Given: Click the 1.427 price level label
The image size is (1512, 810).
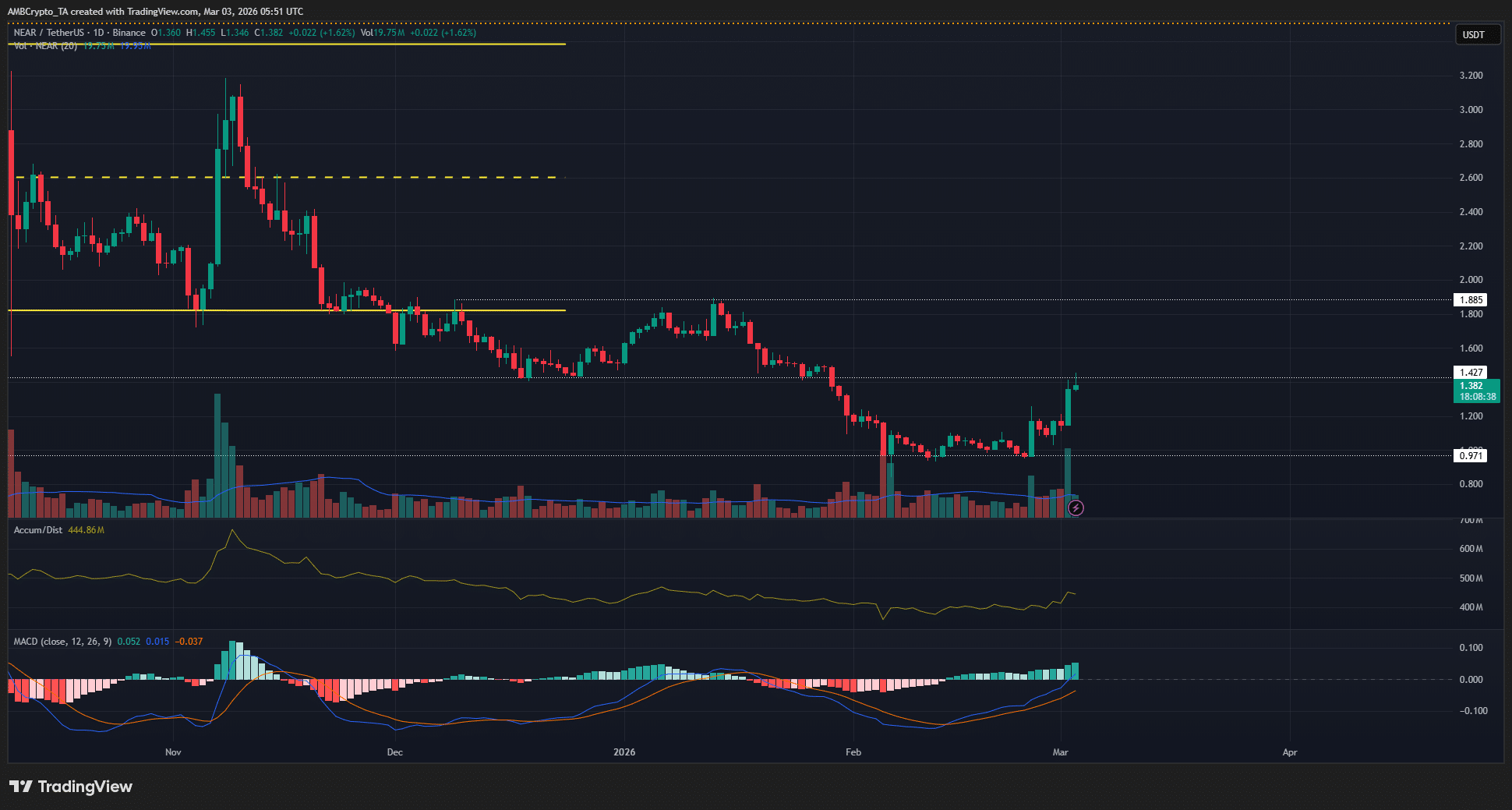Looking at the screenshot, I should tap(1471, 373).
